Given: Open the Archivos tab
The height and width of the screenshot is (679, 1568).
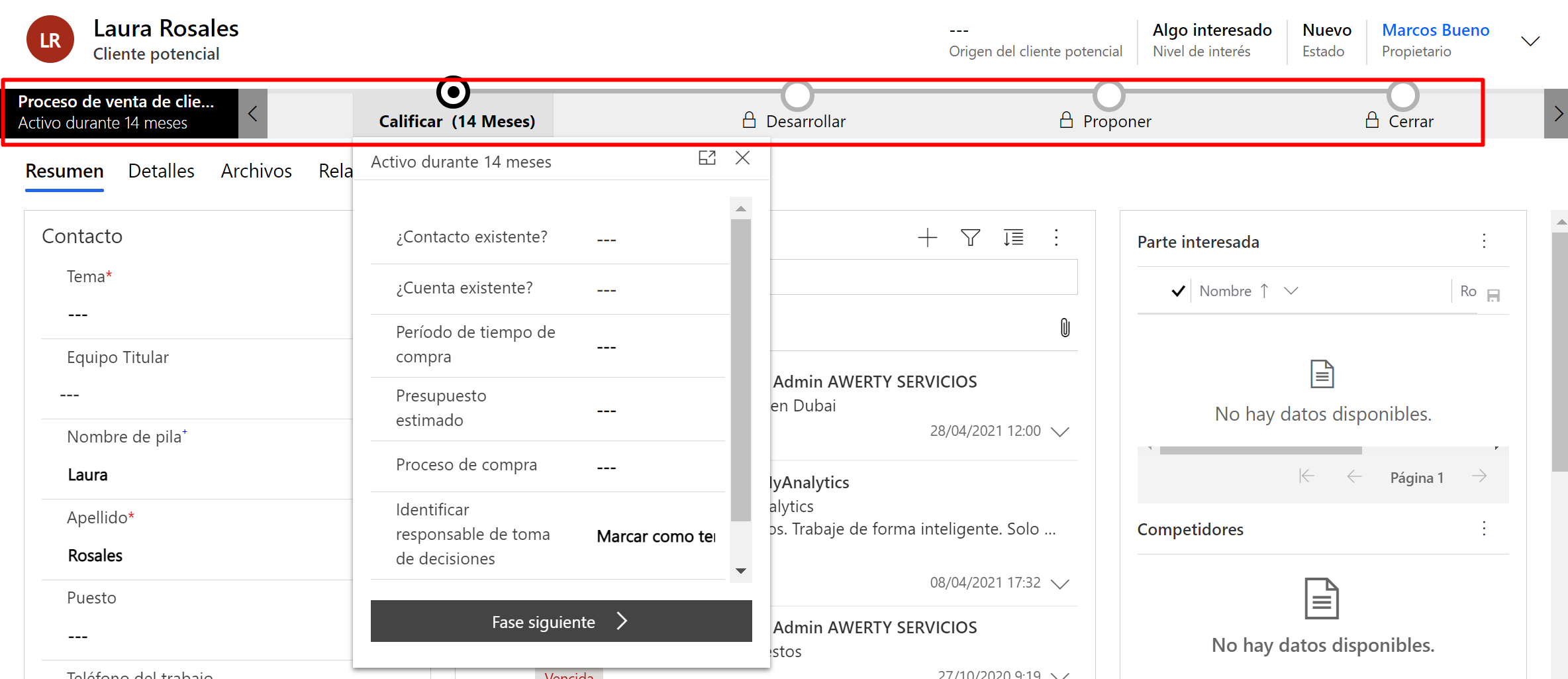Looking at the screenshot, I should [256, 171].
